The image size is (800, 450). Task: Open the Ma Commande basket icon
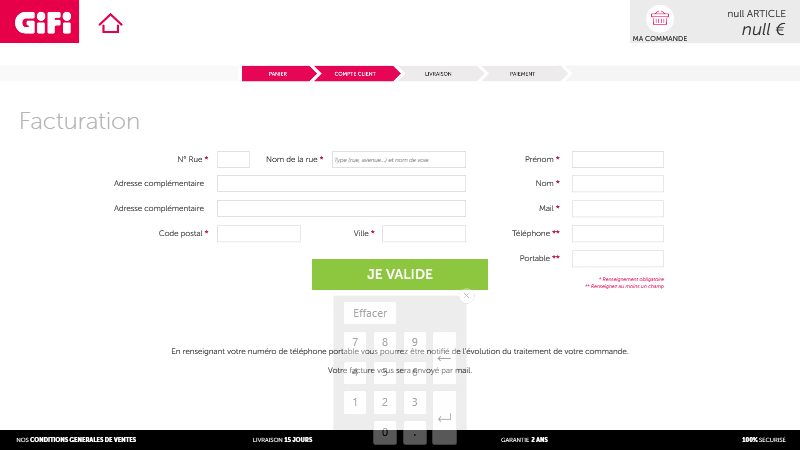(659, 18)
